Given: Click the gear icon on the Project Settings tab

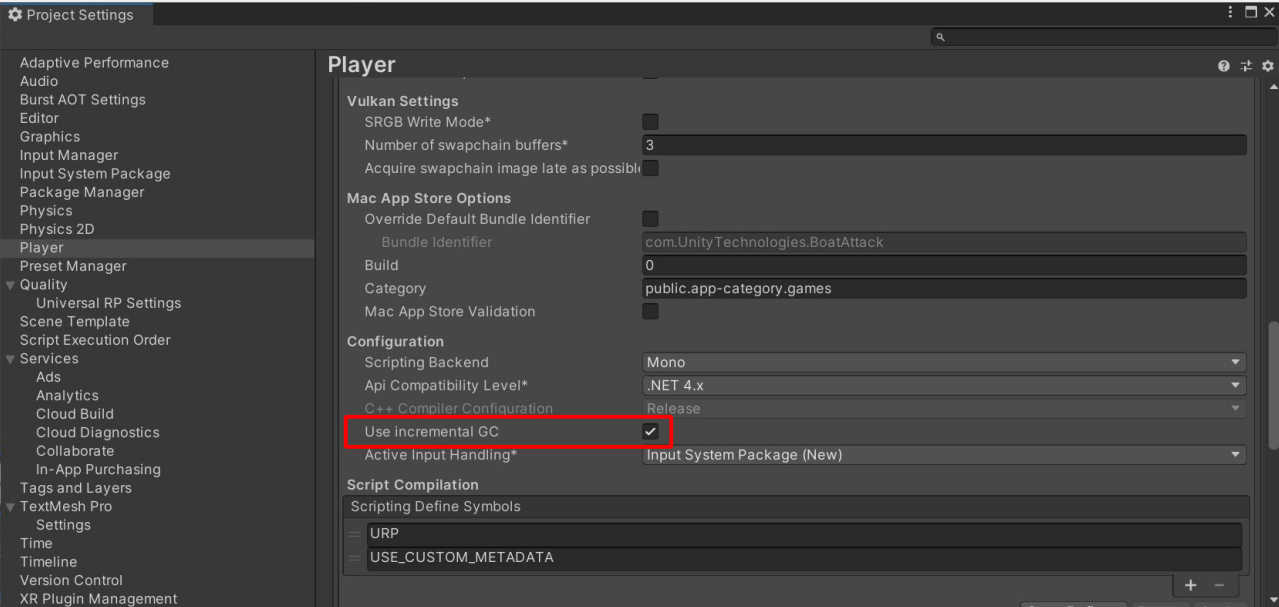Looking at the screenshot, I should (x=14, y=14).
